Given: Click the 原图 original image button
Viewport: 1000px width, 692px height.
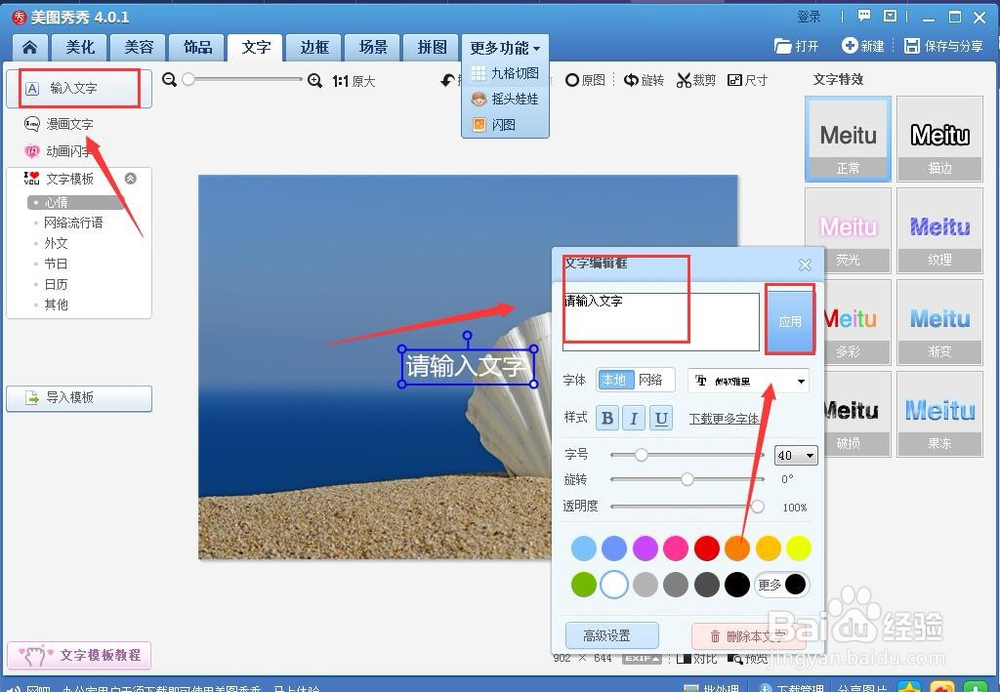Looking at the screenshot, I should click(x=585, y=80).
